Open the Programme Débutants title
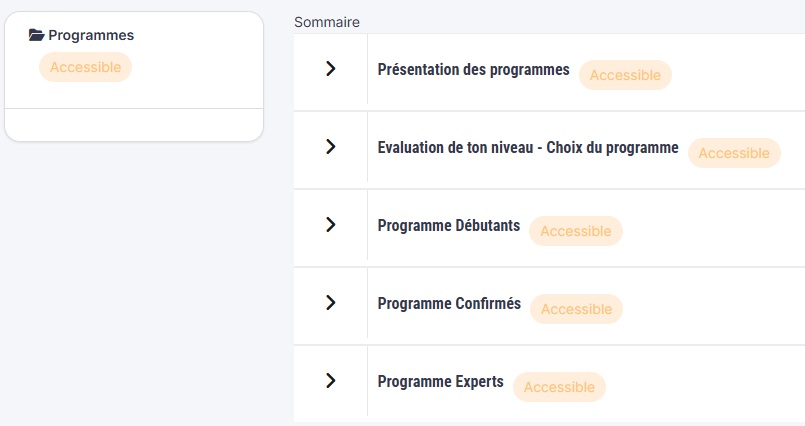The height and width of the screenshot is (426, 805). (x=449, y=226)
